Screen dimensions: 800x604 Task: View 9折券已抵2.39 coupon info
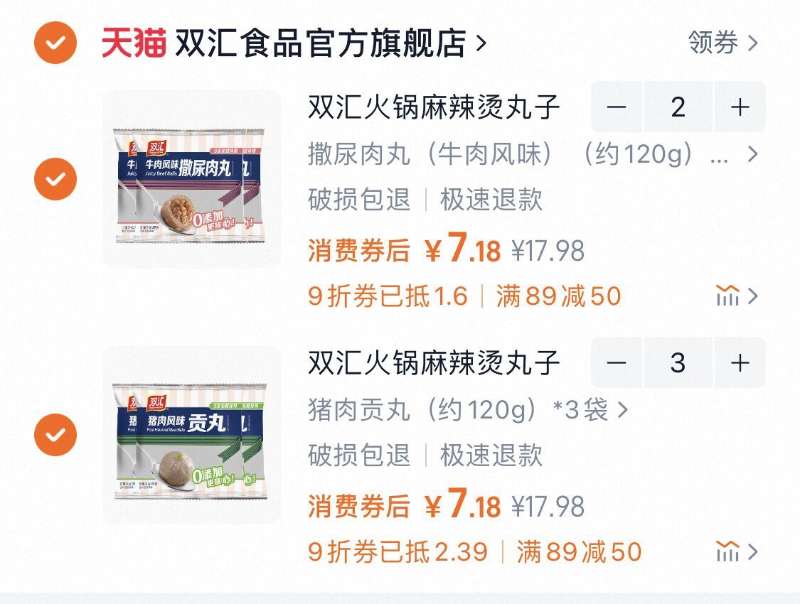(398, 551)
